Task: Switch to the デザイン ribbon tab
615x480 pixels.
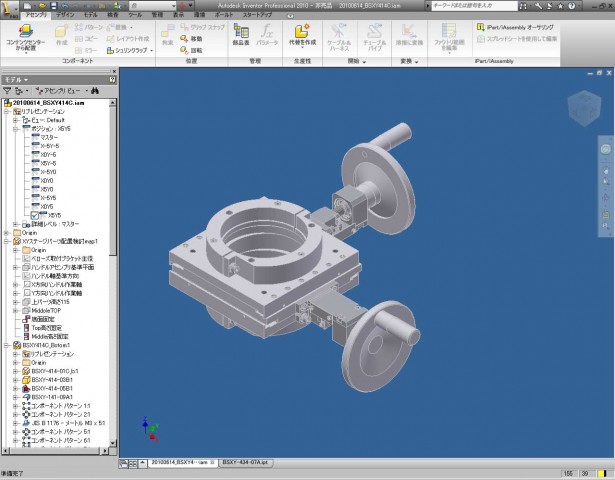Action: tap(65, 15)
